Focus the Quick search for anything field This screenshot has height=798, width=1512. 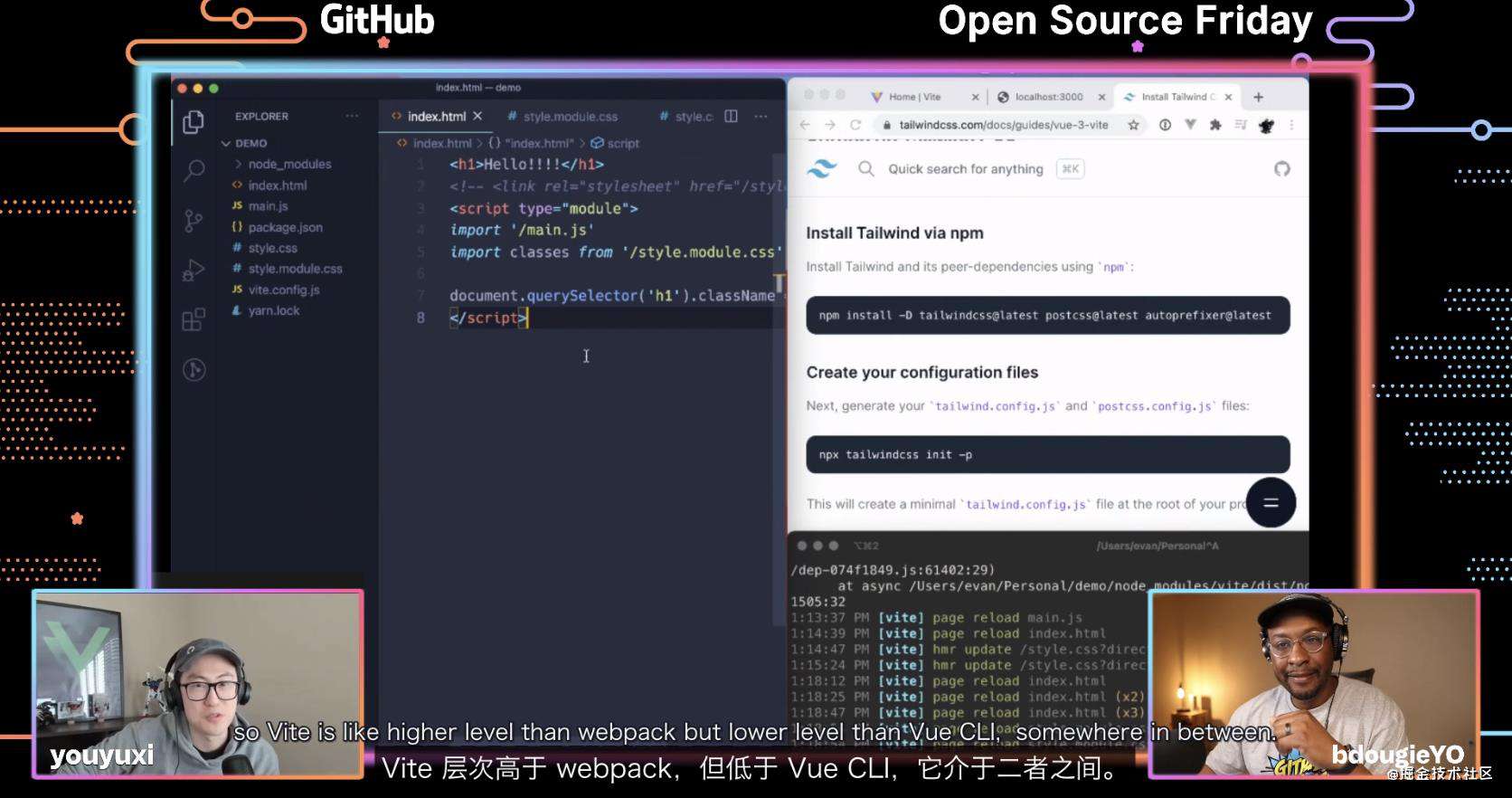tap(965, 169)
